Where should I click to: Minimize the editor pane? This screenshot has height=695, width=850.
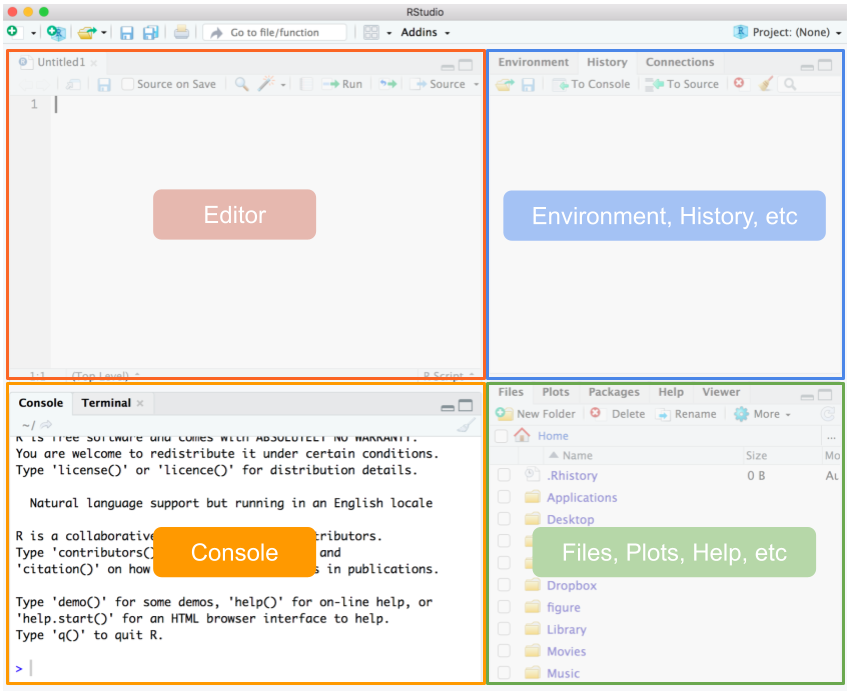448,67
